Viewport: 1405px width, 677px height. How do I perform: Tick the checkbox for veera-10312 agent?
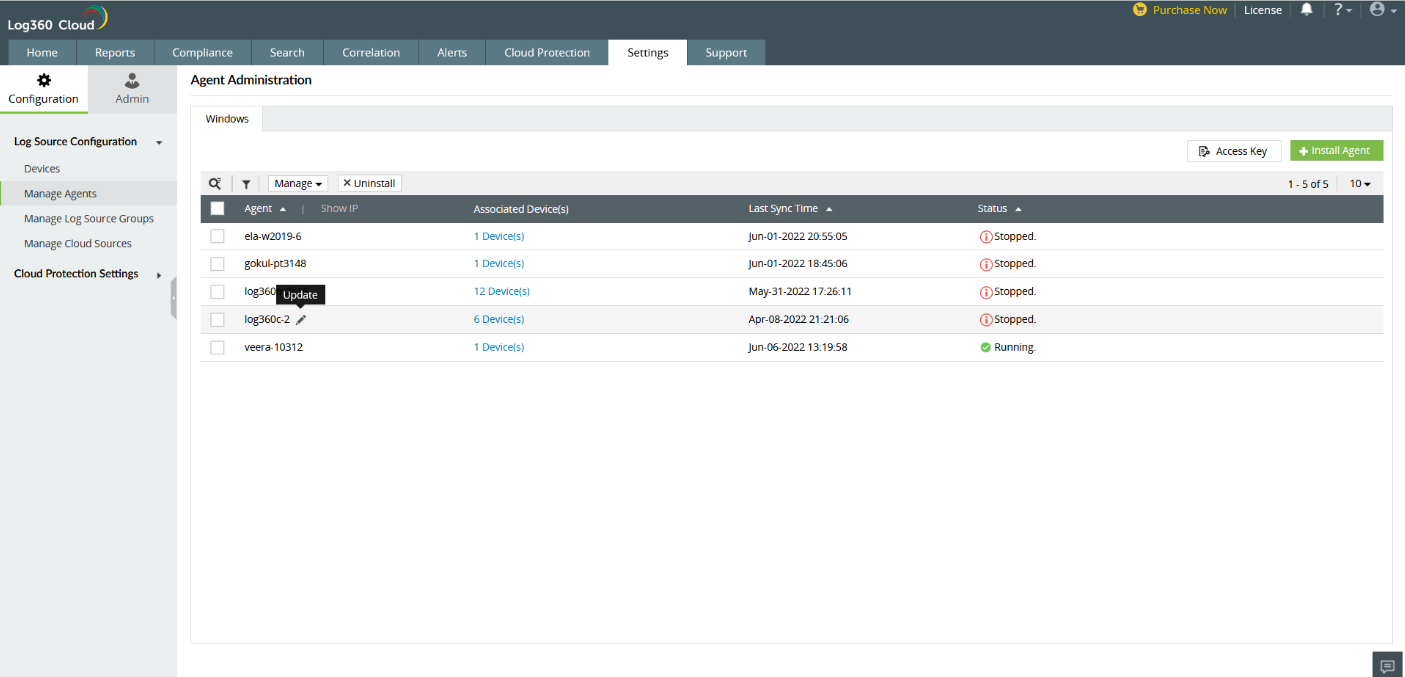[217, 347]
